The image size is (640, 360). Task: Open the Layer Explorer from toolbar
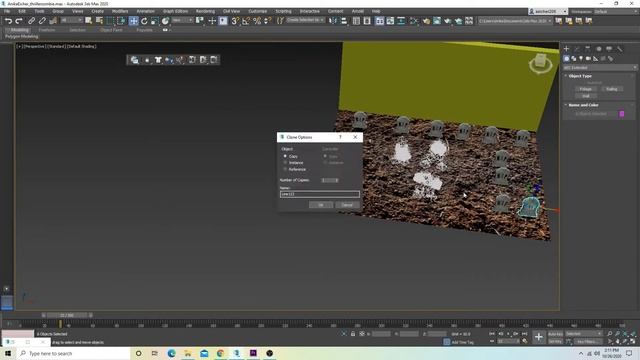pyautogui.click(x=367, y=21)
